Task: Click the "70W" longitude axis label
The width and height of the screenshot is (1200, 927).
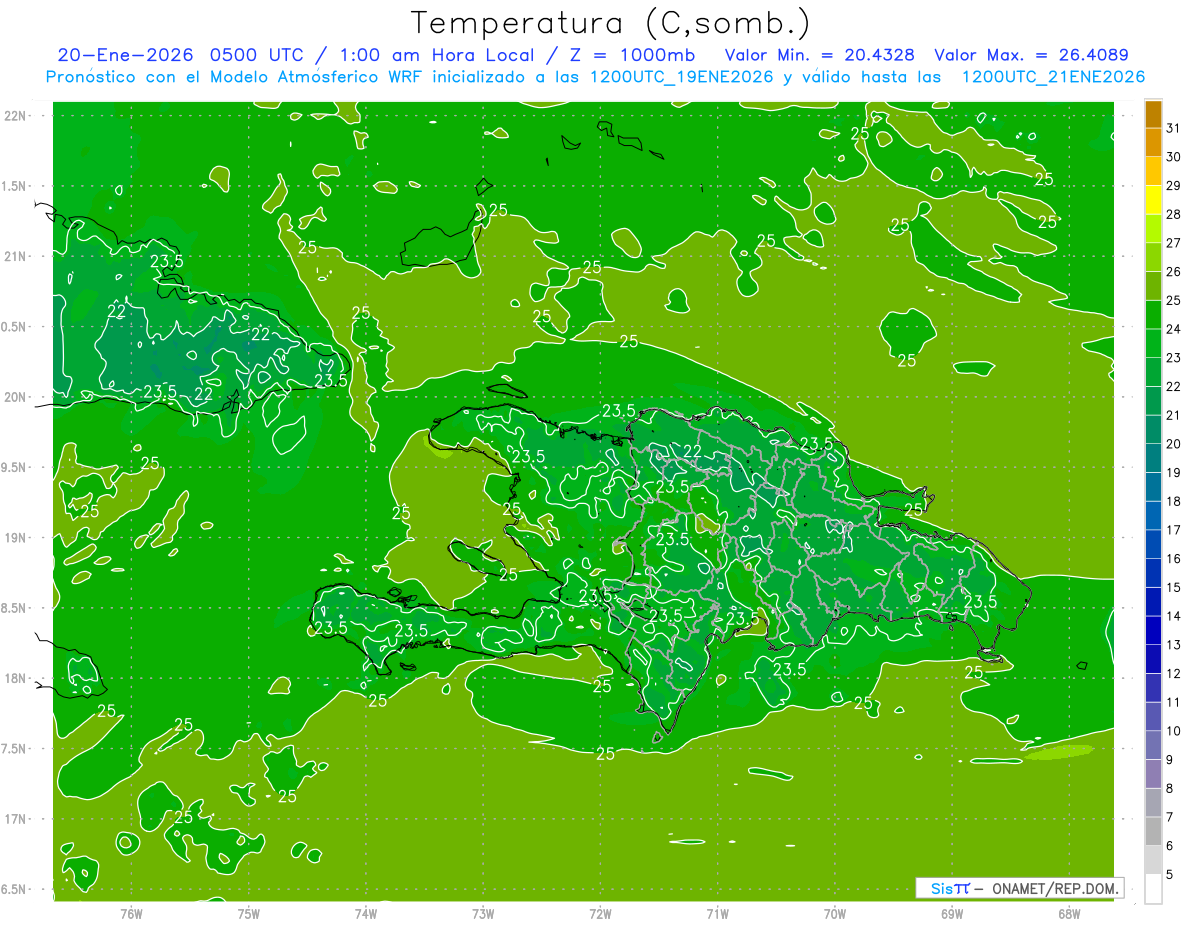Action: (x=835, y=913)
